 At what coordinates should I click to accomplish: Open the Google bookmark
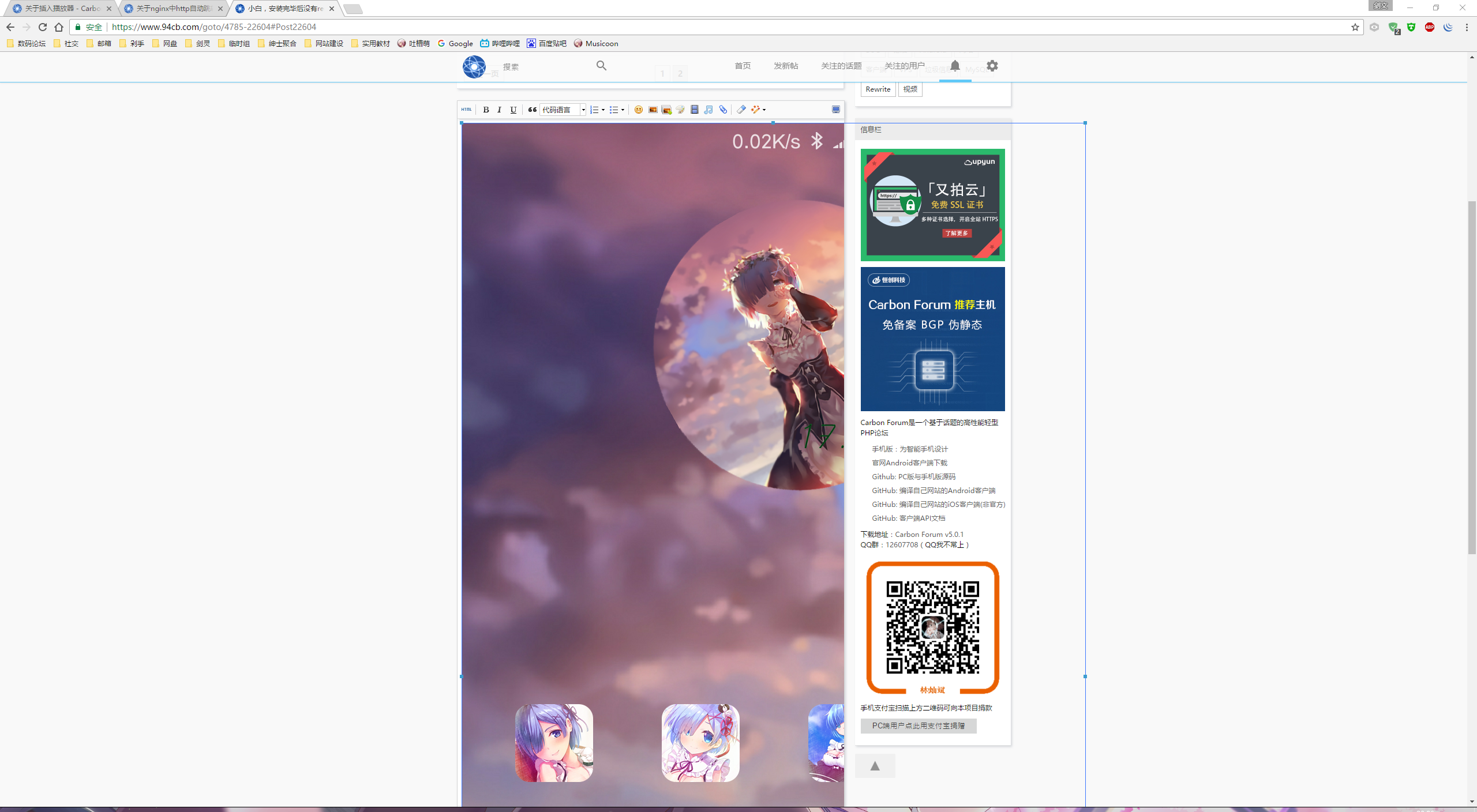[x=455, y=43]
